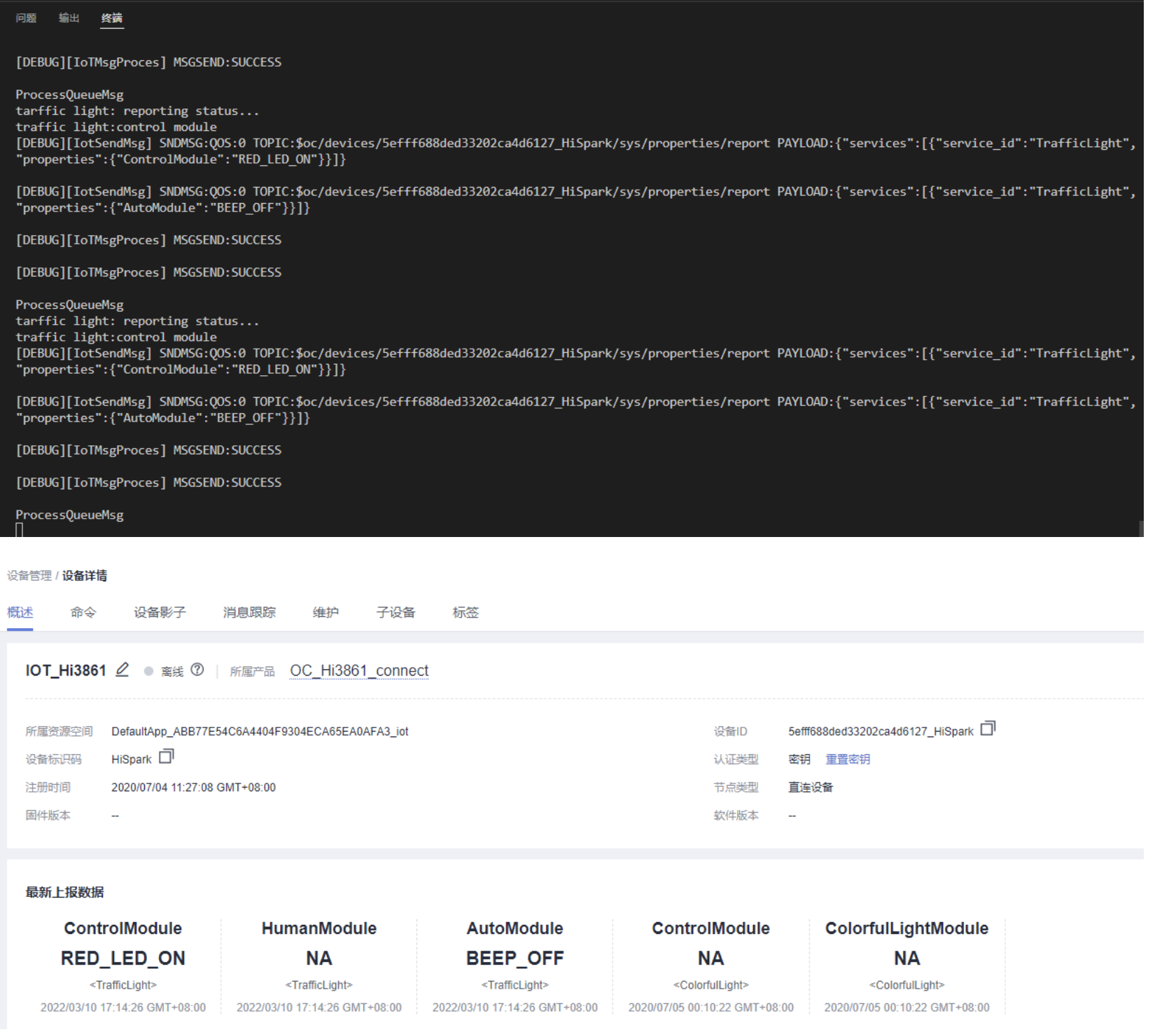Copy the HiSpark device identifier
The width and height of the screenshot is (1176, 1032).
pos(167,757)
